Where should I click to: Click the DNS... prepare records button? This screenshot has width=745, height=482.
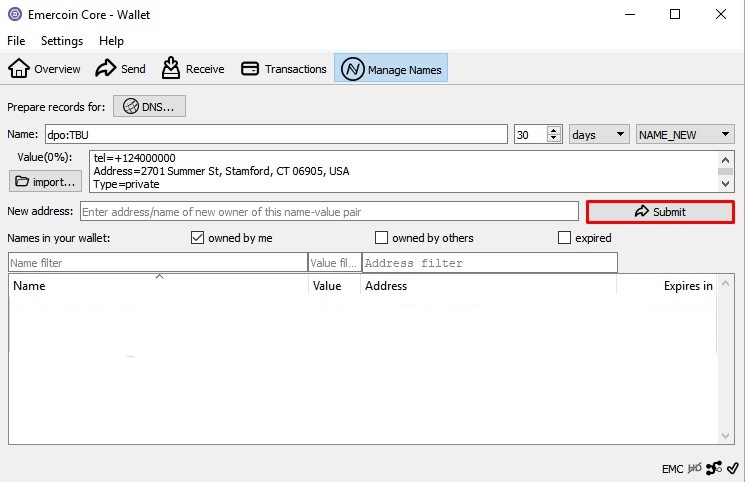[x=149, y=106]
